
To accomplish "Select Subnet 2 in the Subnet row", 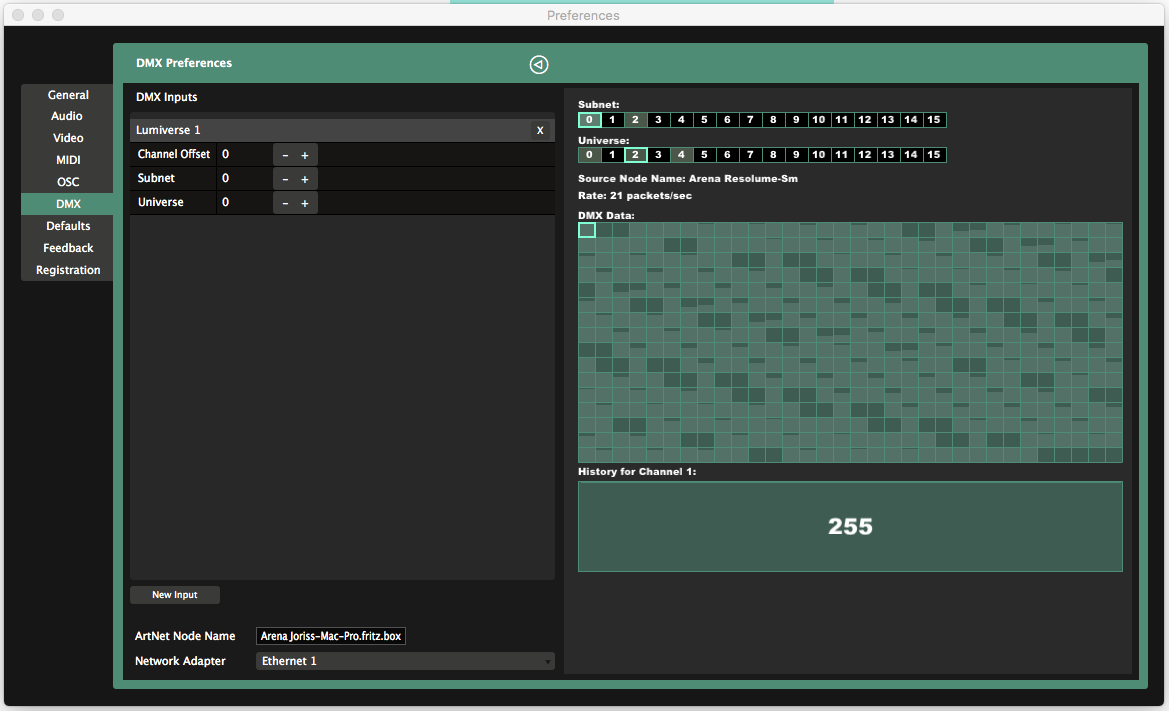I will pyautogui.click(x=635, y=120).
